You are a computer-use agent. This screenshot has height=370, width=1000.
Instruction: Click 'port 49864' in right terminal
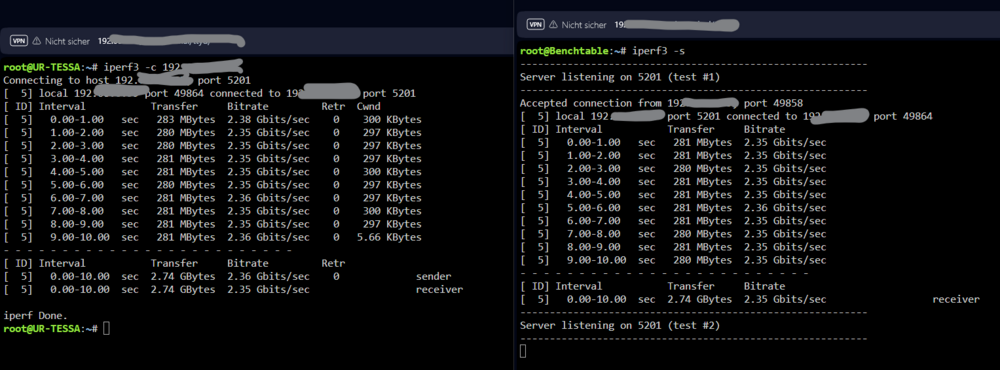[903, 116]
